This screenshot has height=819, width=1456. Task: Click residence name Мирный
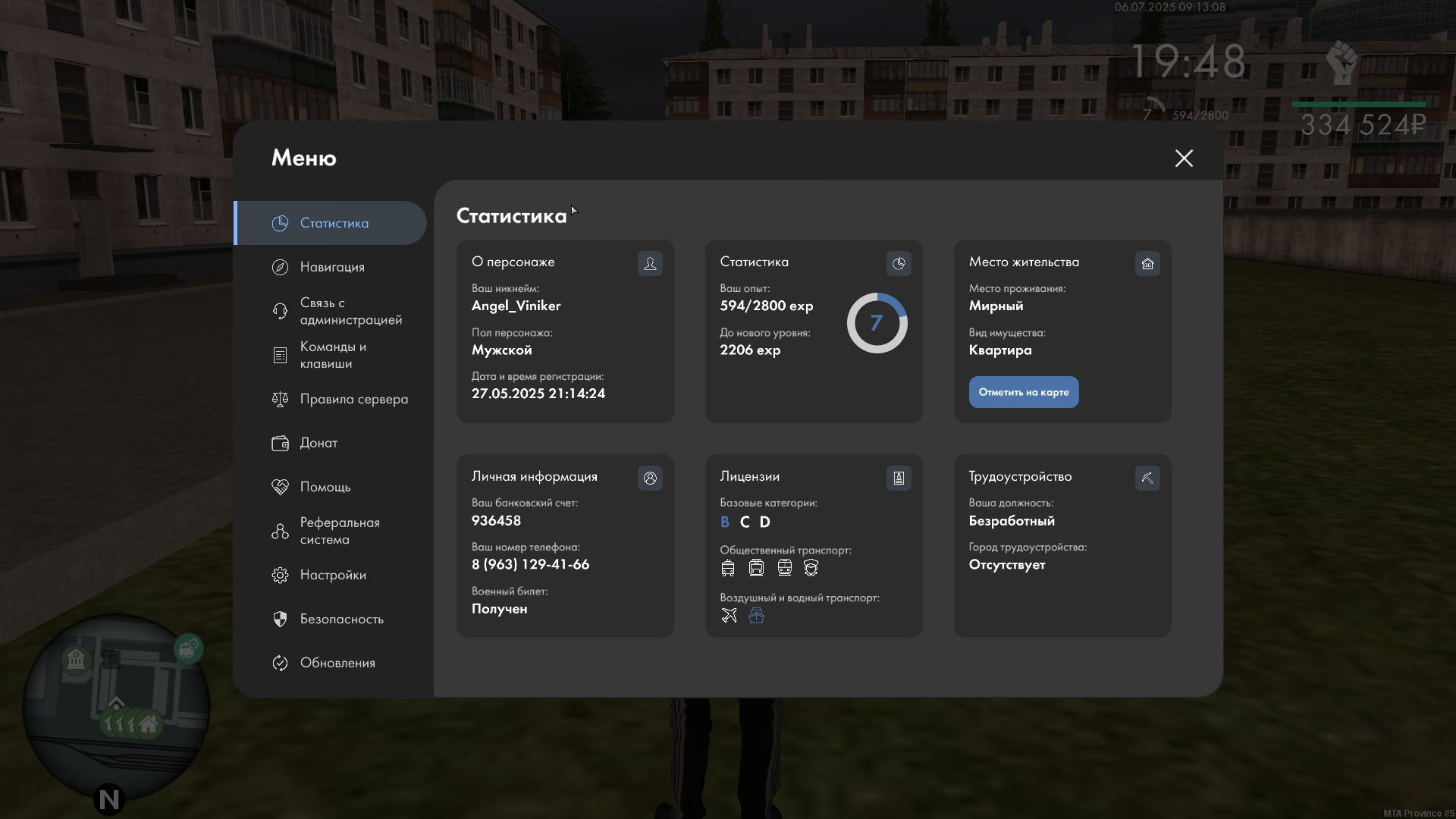(x=996, y=306)
